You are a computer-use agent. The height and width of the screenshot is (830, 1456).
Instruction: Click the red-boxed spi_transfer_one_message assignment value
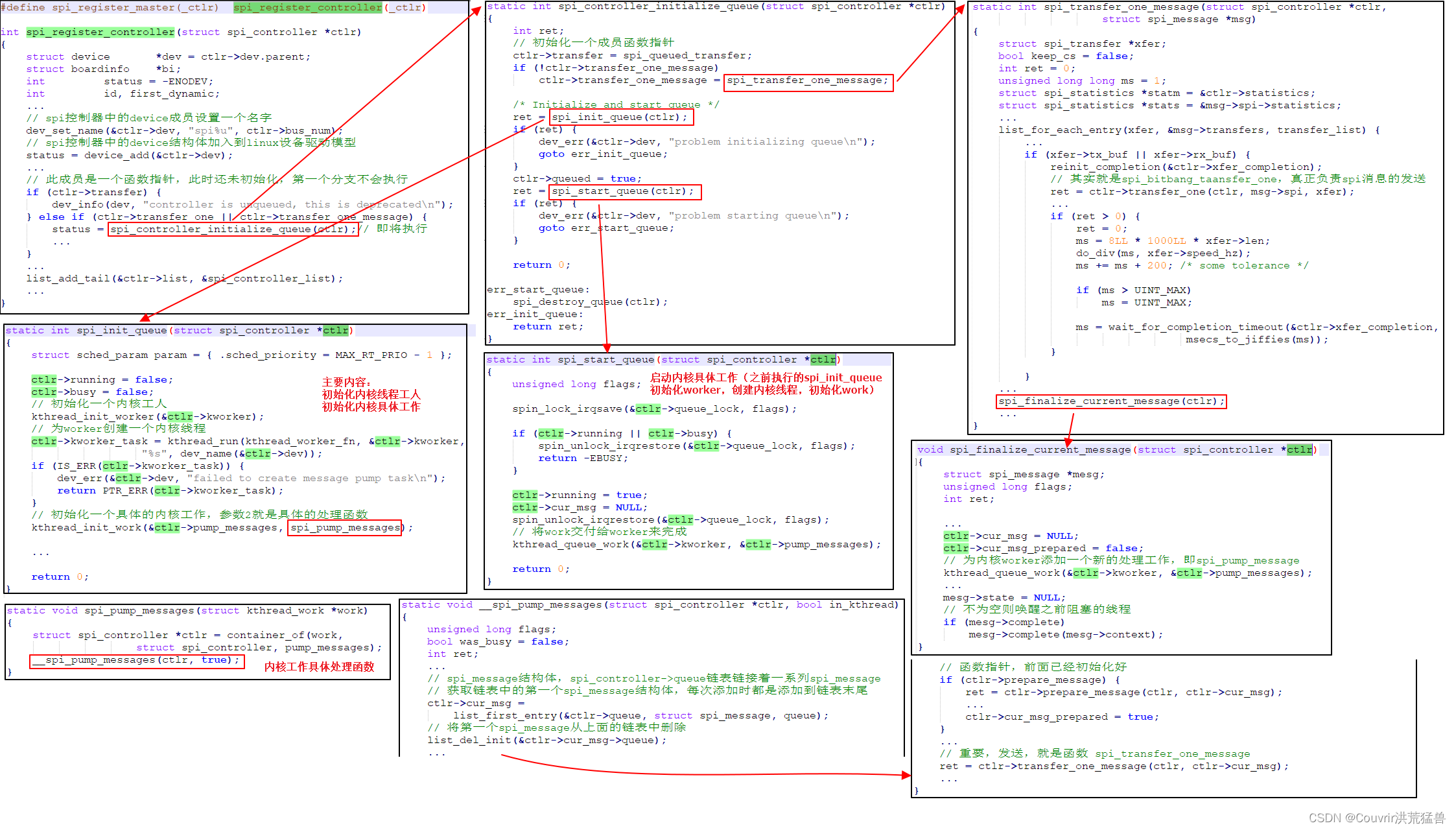click(808, 81)
